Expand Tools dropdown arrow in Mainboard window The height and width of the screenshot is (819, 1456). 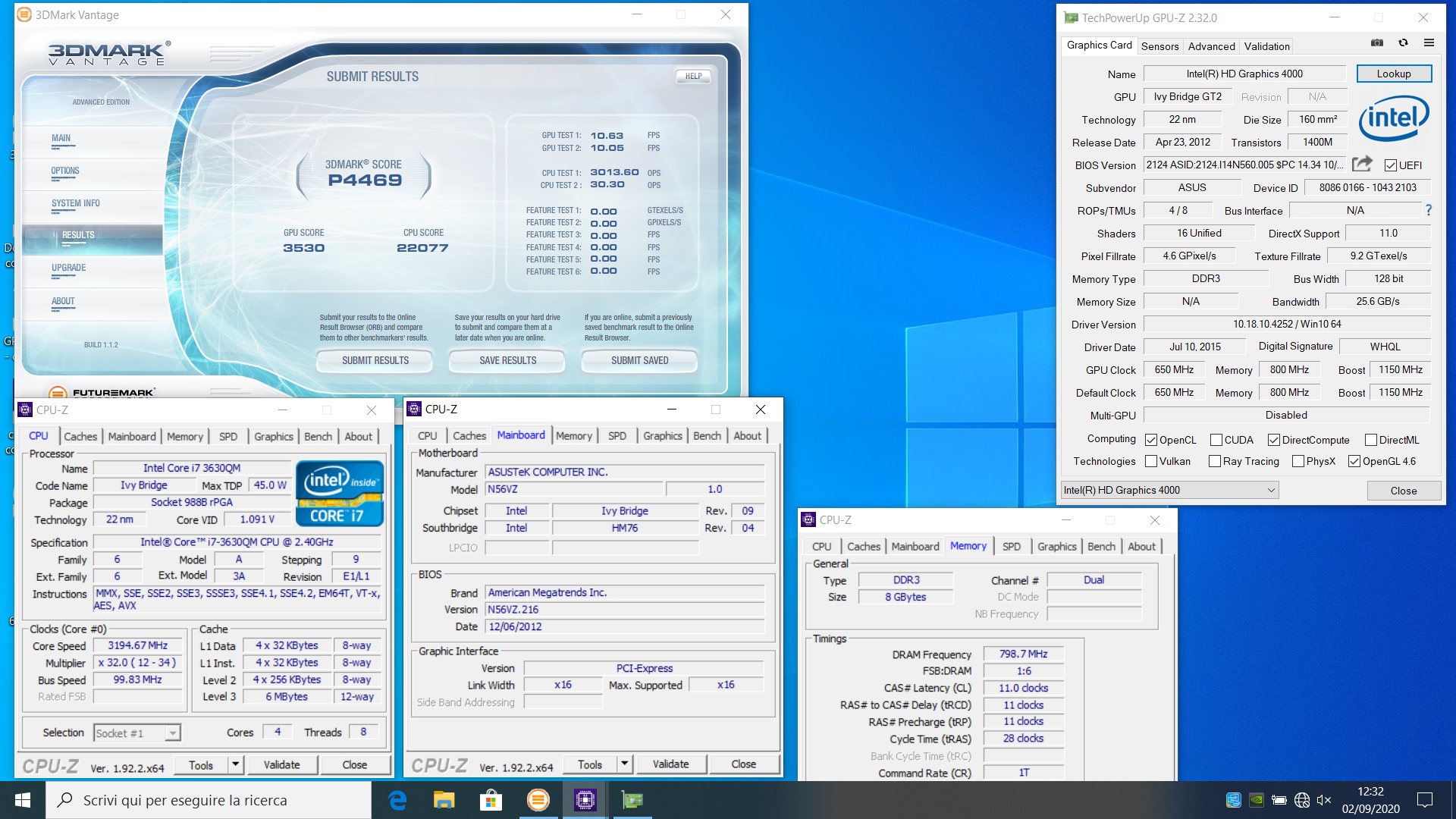coord(625,764)
